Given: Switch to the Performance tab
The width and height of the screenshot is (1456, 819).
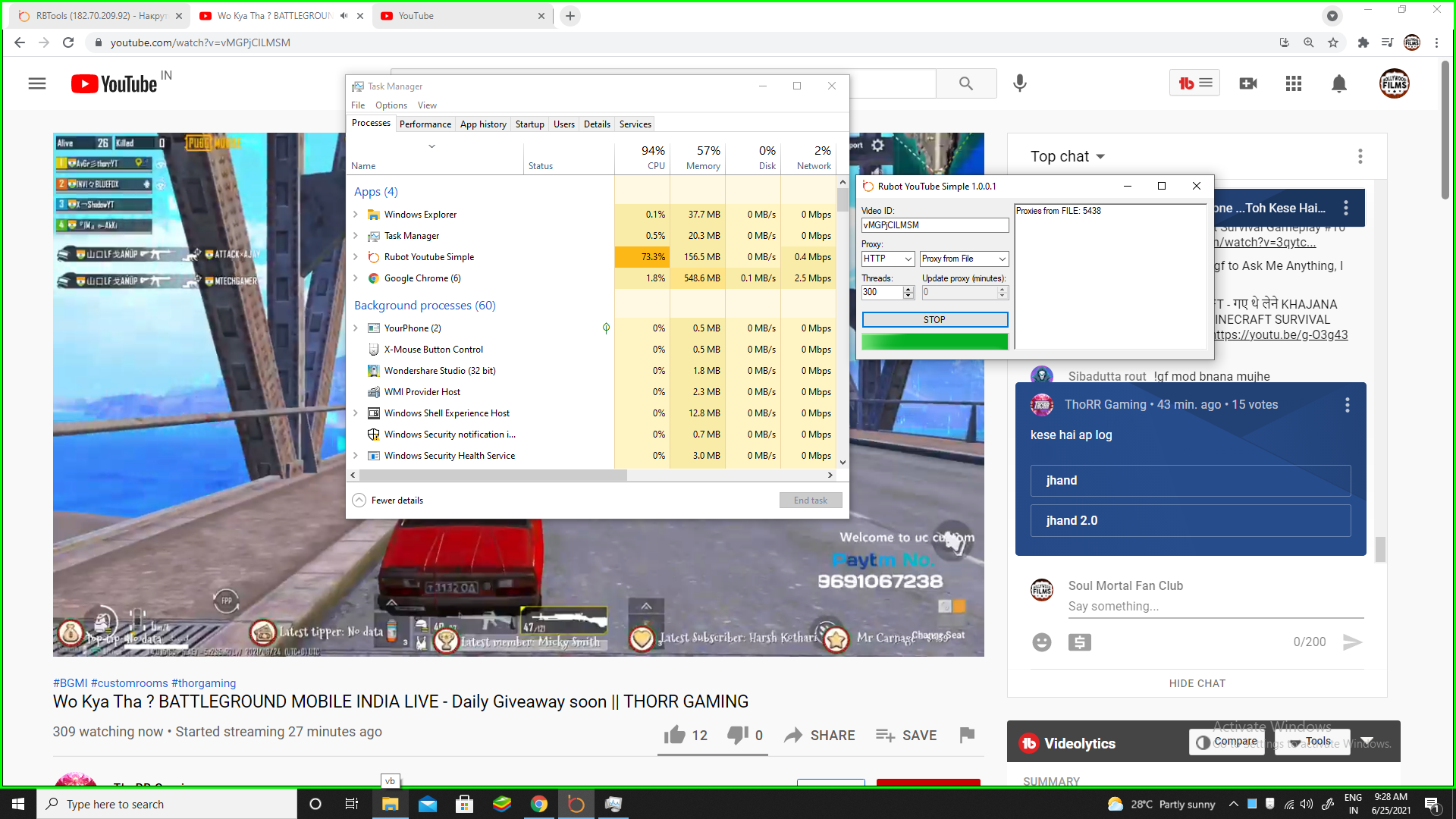Looking at the screenshot, I should click(x=425, y=124).
